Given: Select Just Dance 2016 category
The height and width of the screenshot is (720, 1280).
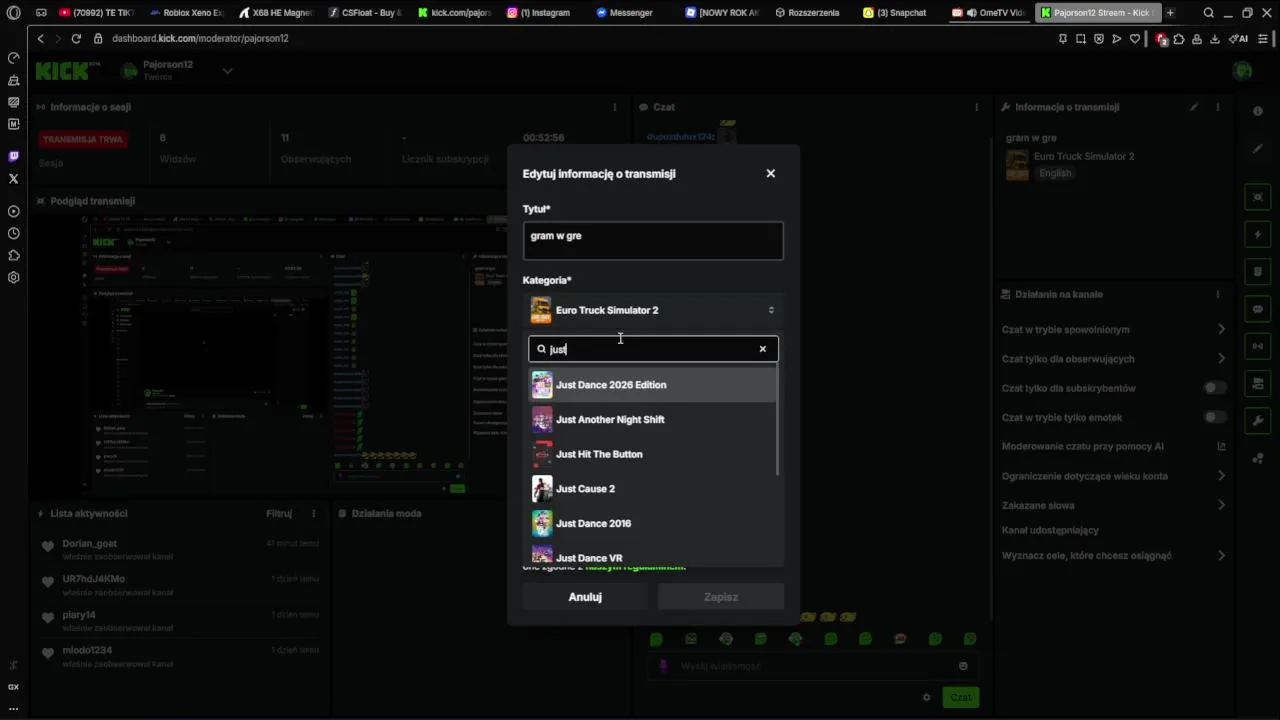Looking at the screenshot, I should tap(653, 523).
